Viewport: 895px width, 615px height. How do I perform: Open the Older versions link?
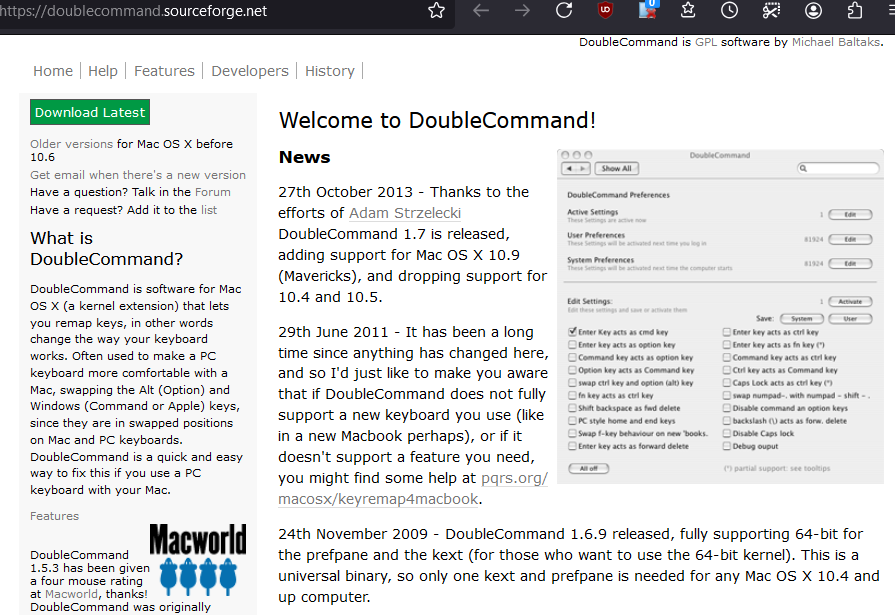(71, 144)
